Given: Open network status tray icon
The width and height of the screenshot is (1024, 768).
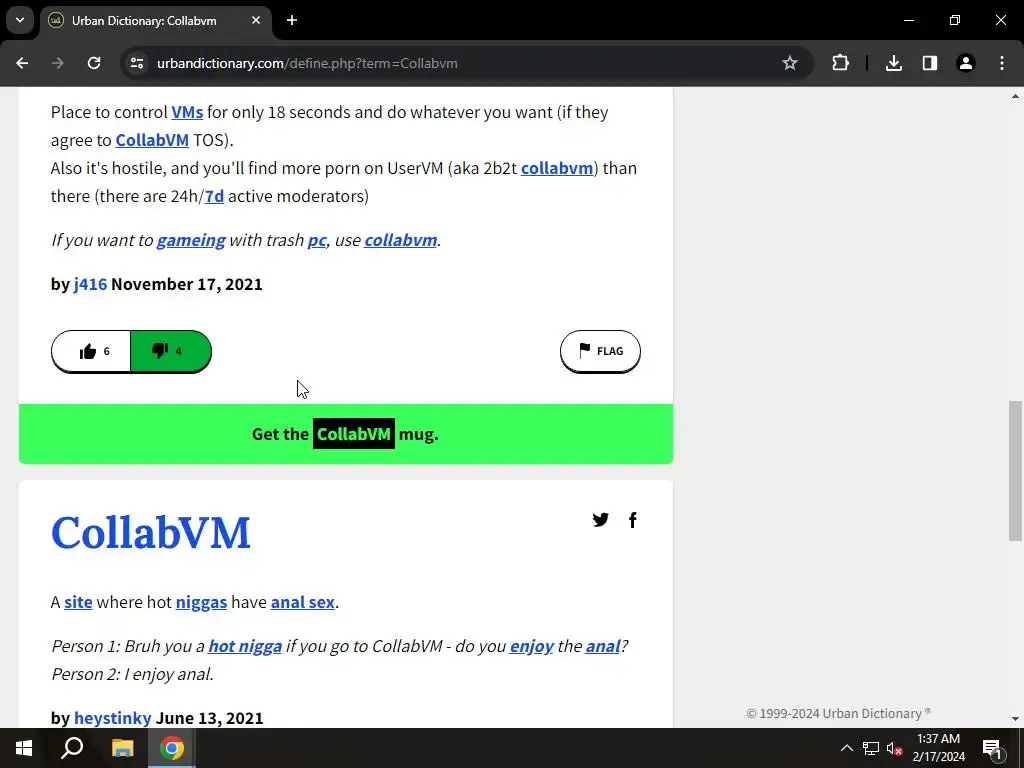Looking at the screenshot, I should pos(871,748).
